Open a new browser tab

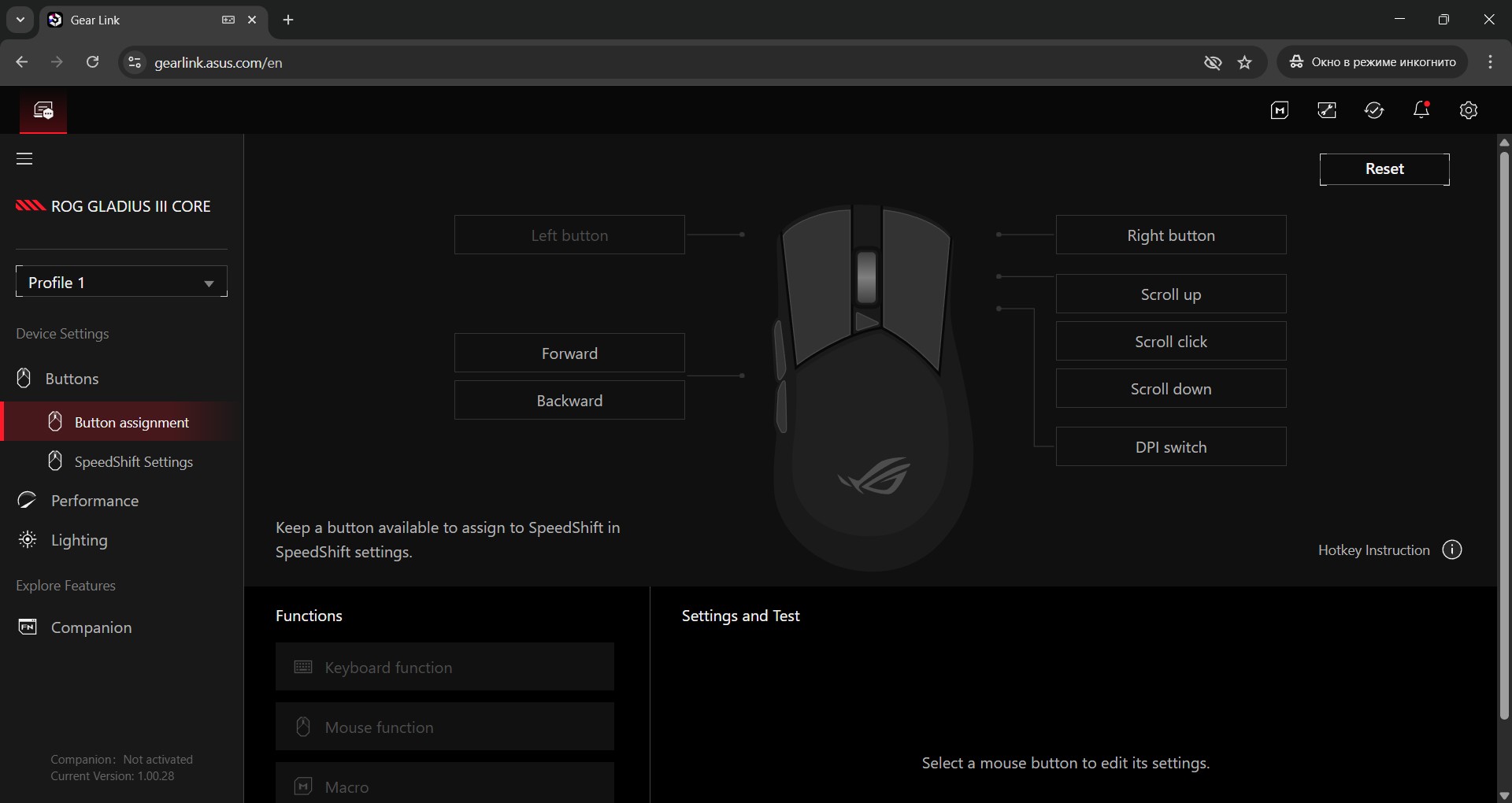[x=288, y=20]
